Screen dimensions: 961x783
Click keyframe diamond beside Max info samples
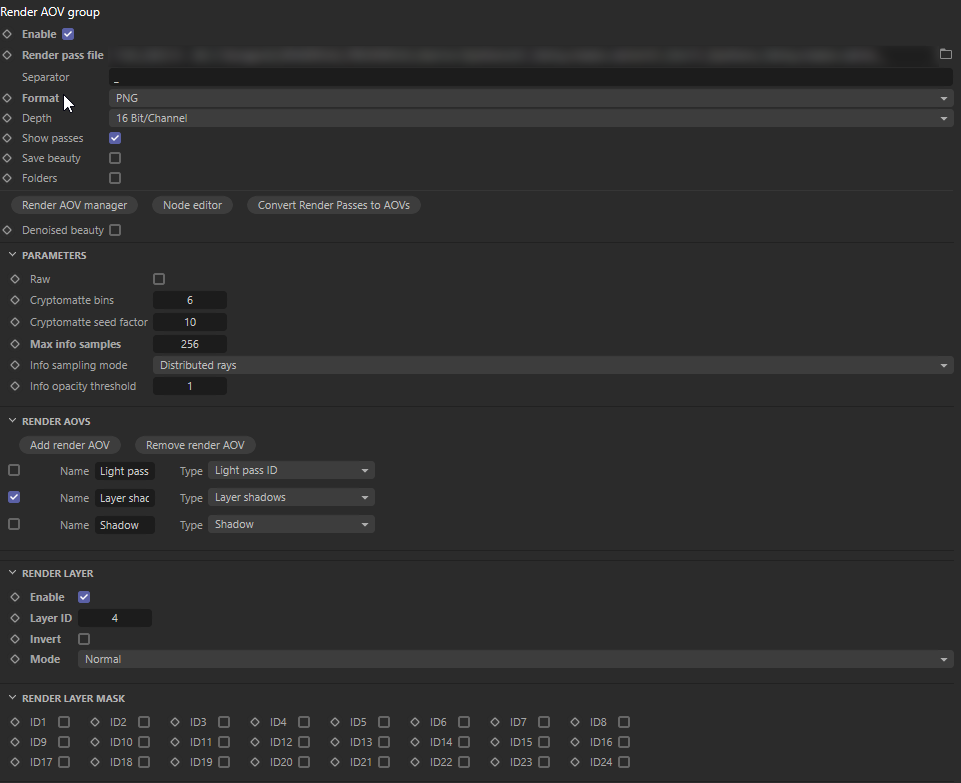click(x=15, y=344)
